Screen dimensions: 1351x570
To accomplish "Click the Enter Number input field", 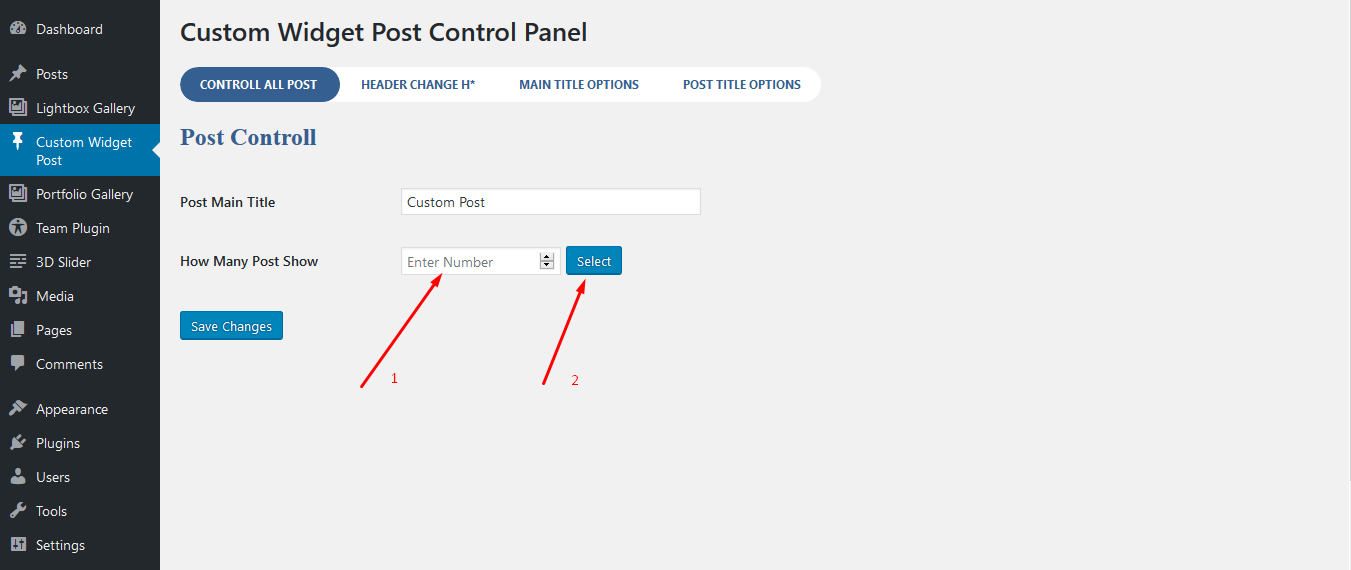I will pyautogui.click(x=470, y=262).
